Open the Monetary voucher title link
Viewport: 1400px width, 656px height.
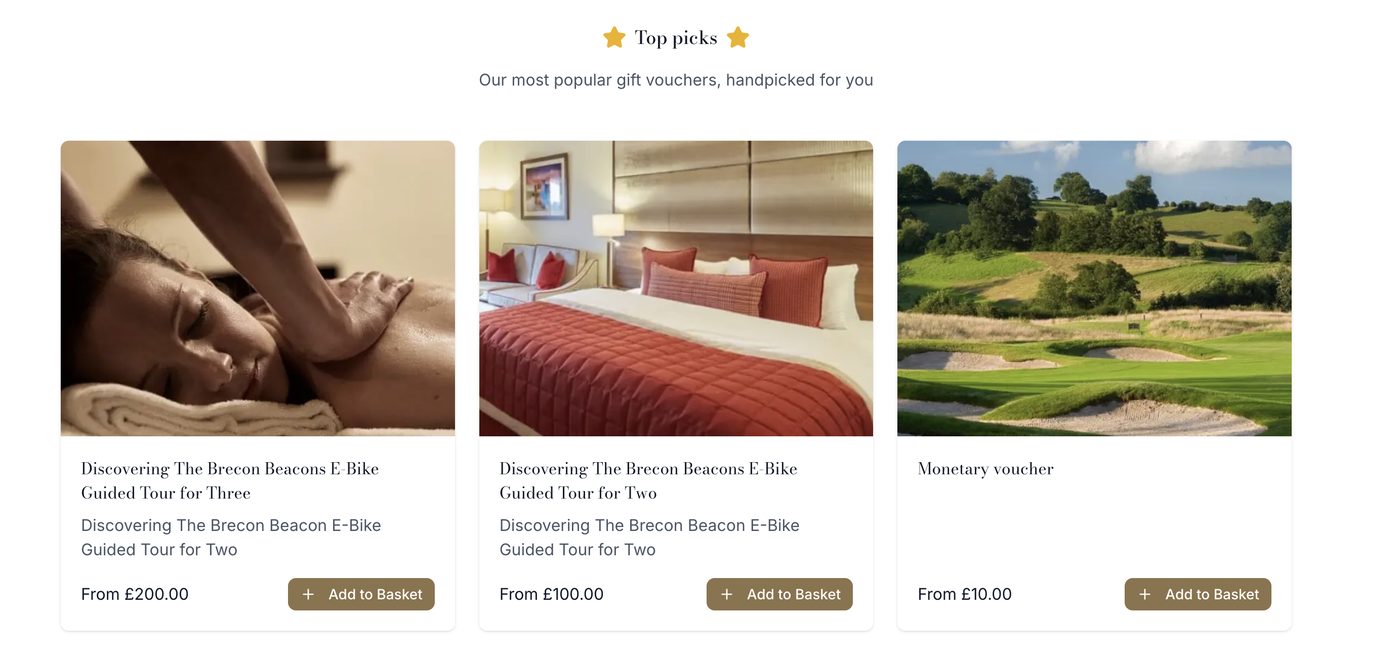pyautogui.click(x=986, y=469)
